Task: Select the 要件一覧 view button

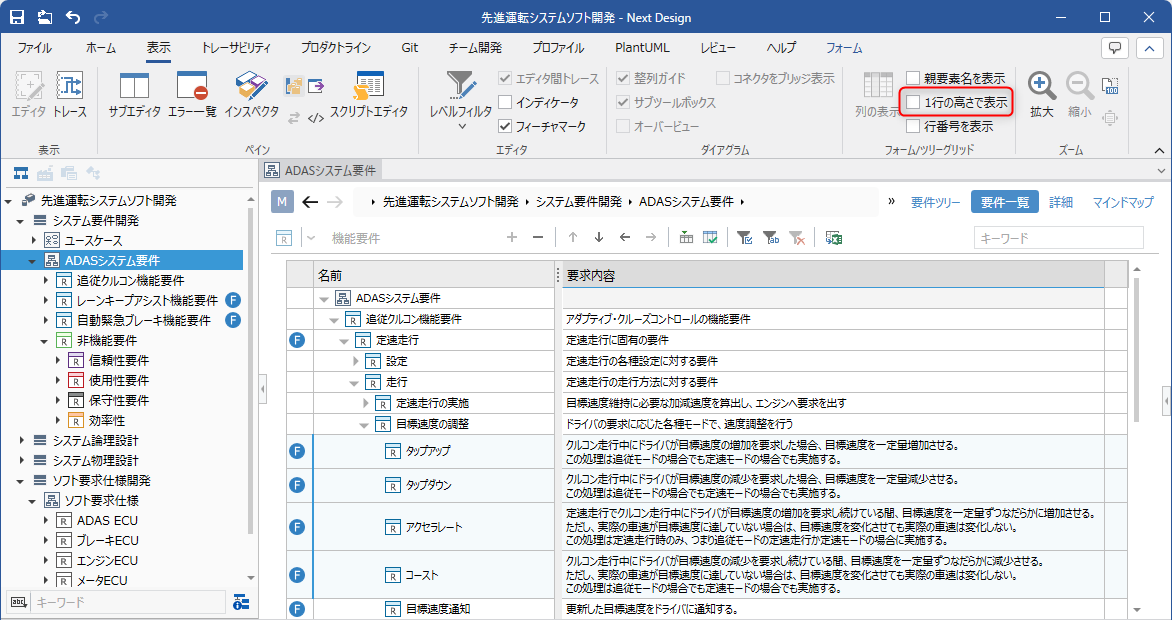Action: pos(1005,202)
